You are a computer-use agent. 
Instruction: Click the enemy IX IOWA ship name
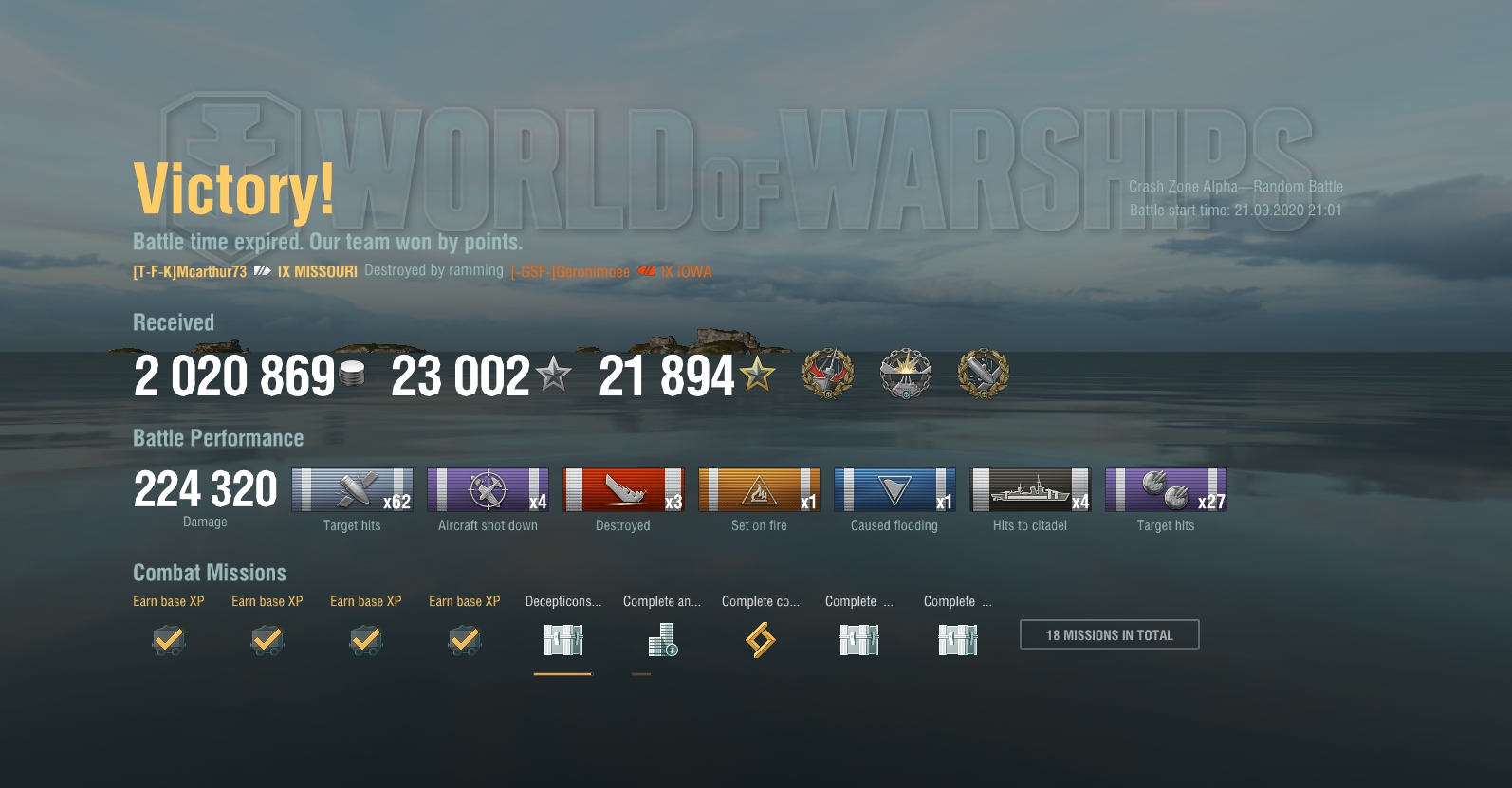point(687,272)
